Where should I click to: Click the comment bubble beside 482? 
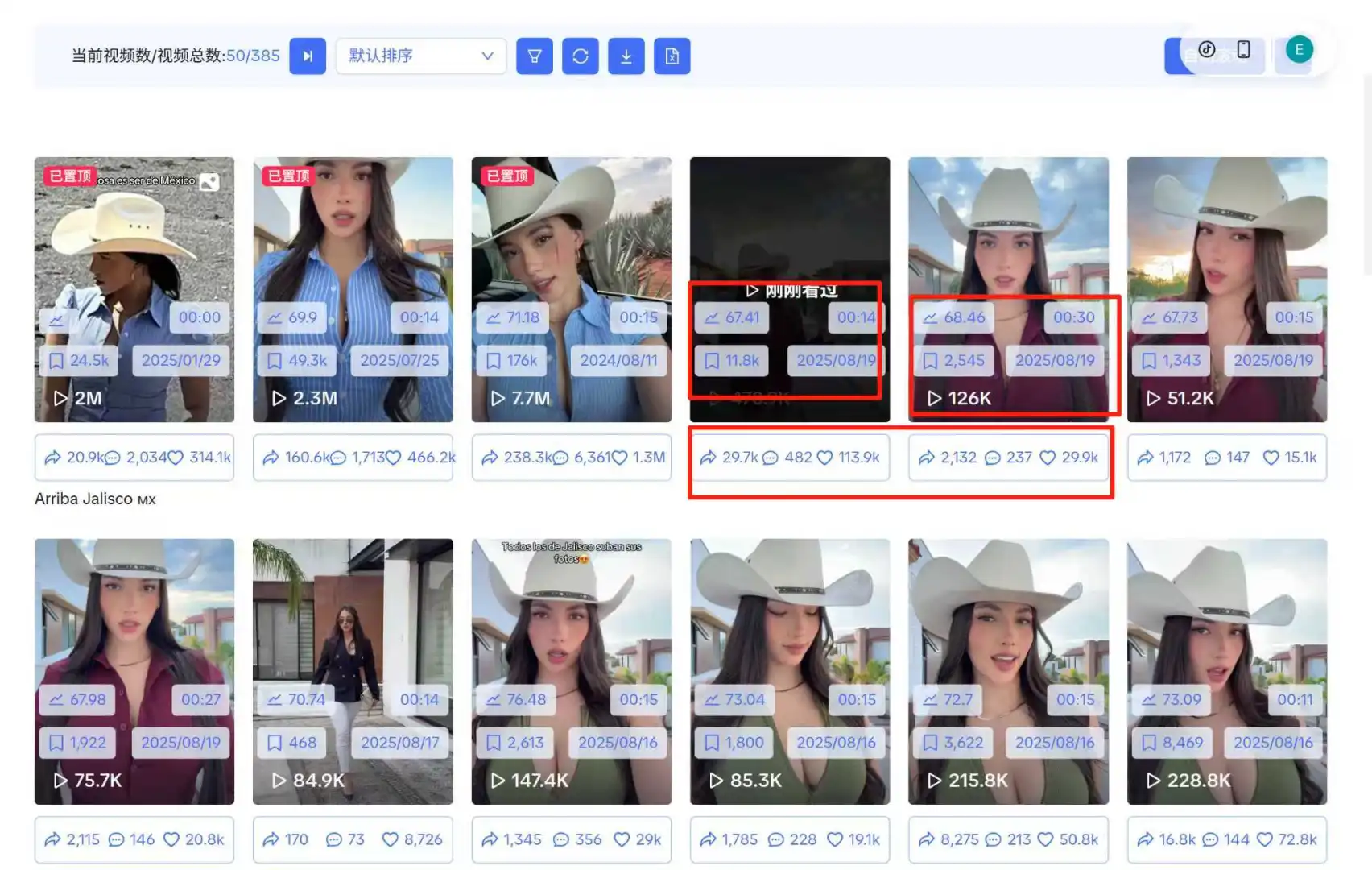click(x=771, y=458)
